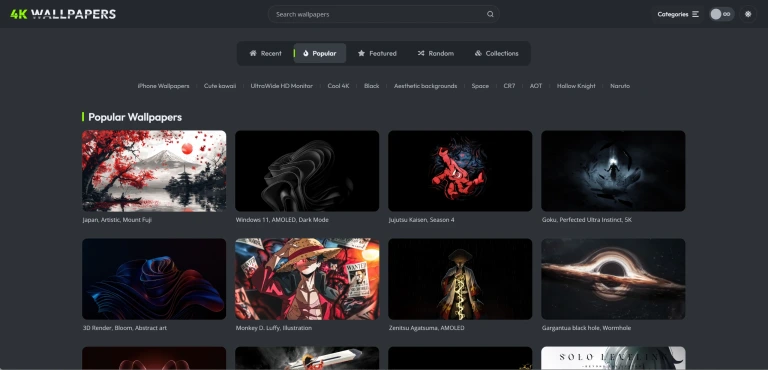This screenshot has height=370, width=768.
Task: Open the Cute kawaii tag
Action: point(220,86)
